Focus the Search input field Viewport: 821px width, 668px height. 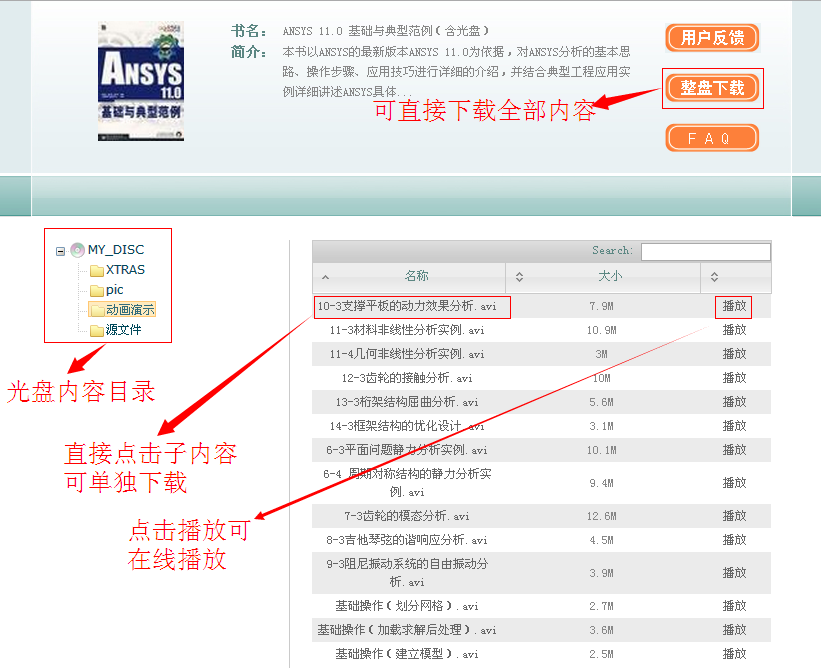(x=705, y=251)
